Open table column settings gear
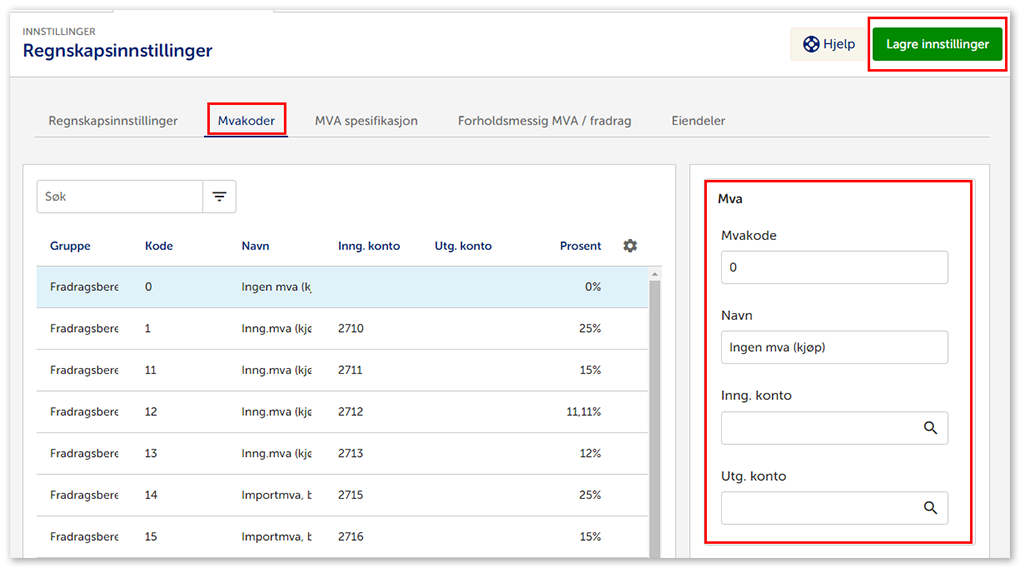1020x568 pixels. [x=630, y=246]
